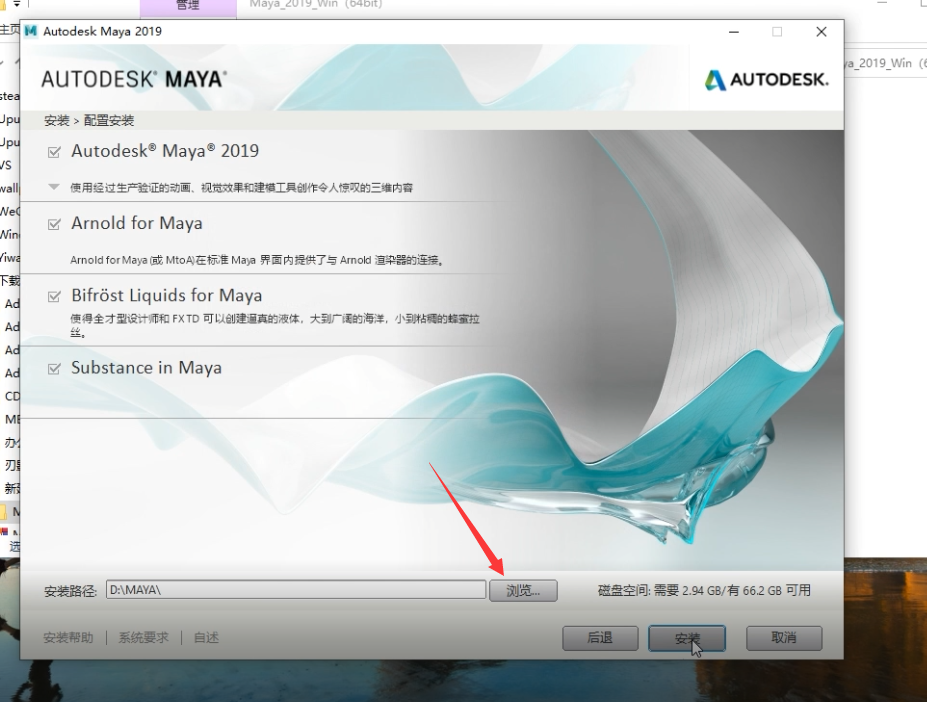Open the 管理 tab in Explorer window
Image resolution: width=927 pixels, height=702 pixels.
pos(188,5)
